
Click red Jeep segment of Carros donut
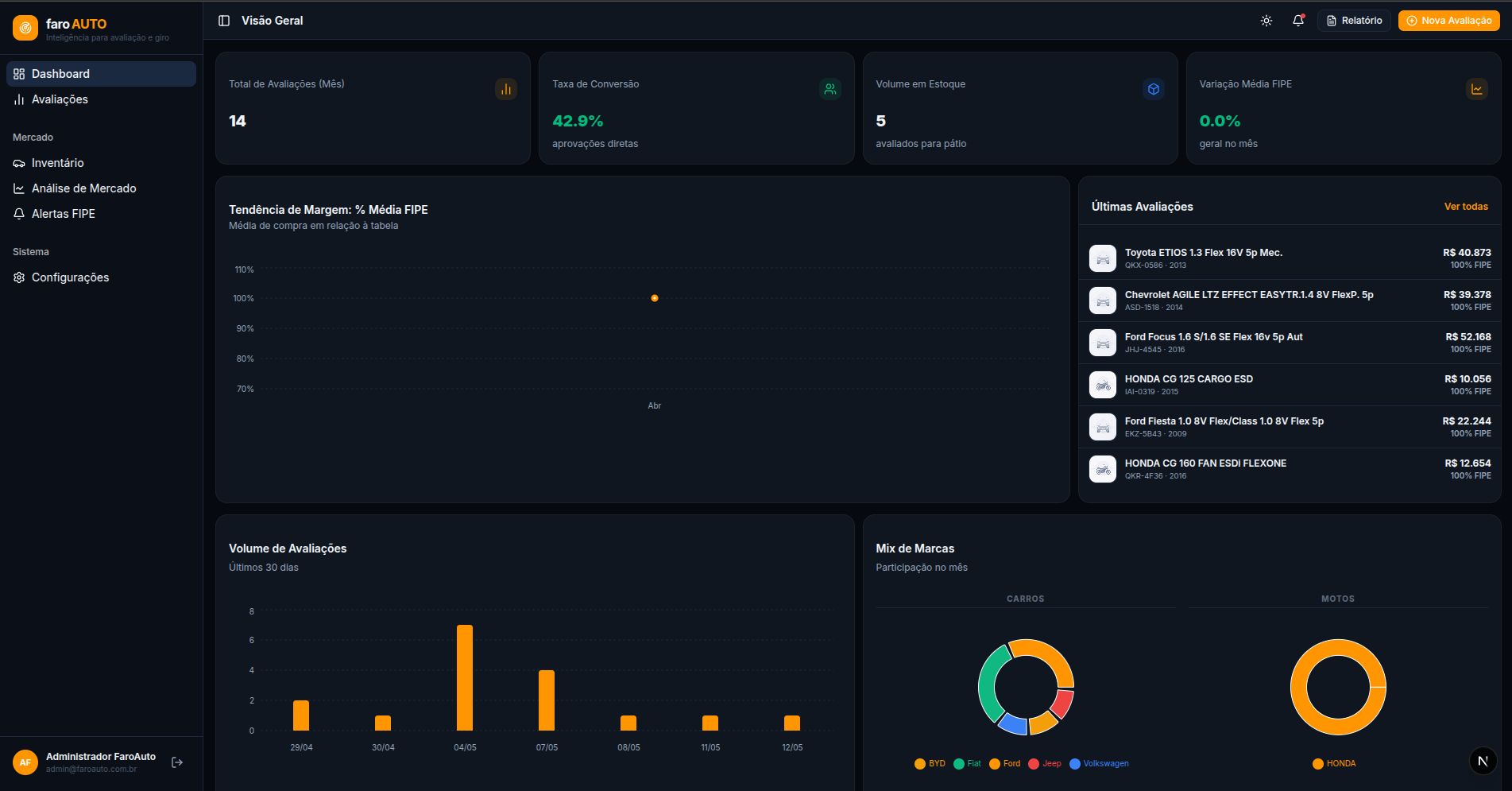click(x=1062, y=704)
